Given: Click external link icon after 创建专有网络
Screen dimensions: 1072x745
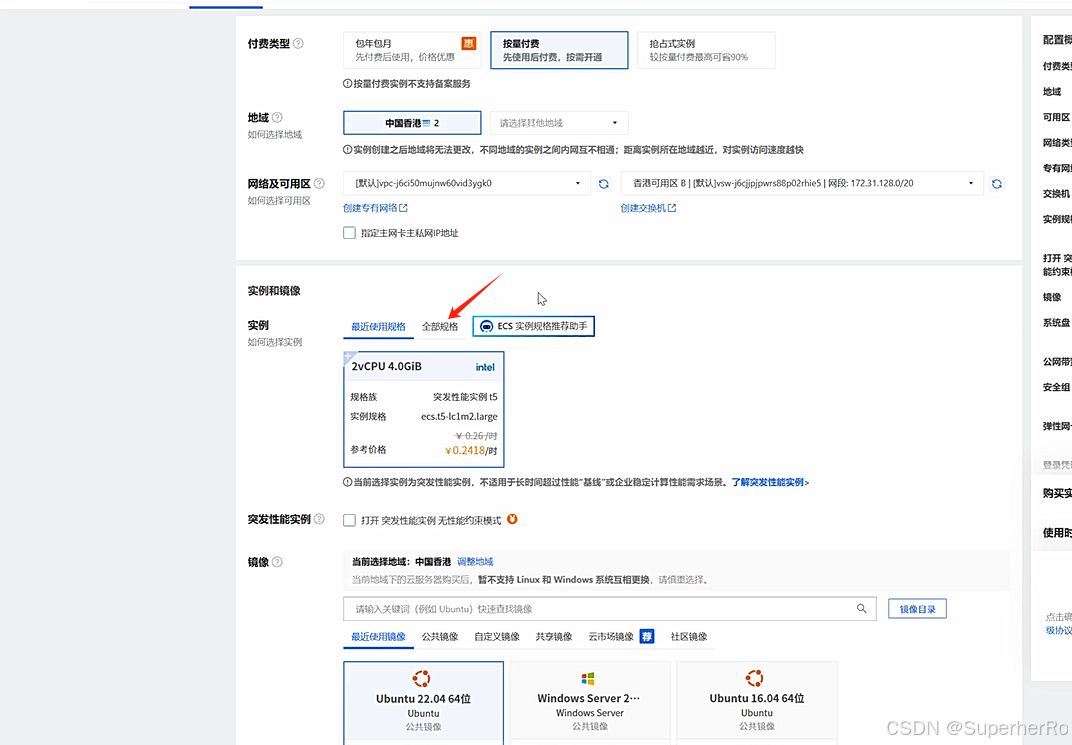Looking at the screenshot, I should point(403,208).
